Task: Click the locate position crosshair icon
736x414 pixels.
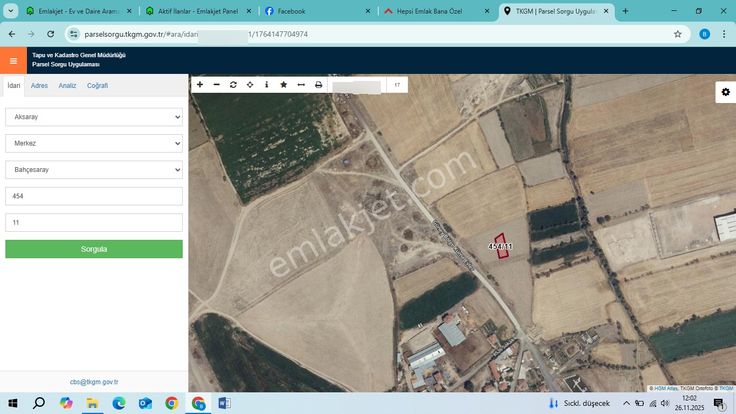Action: pyautogui.click(x=250, y=84)
